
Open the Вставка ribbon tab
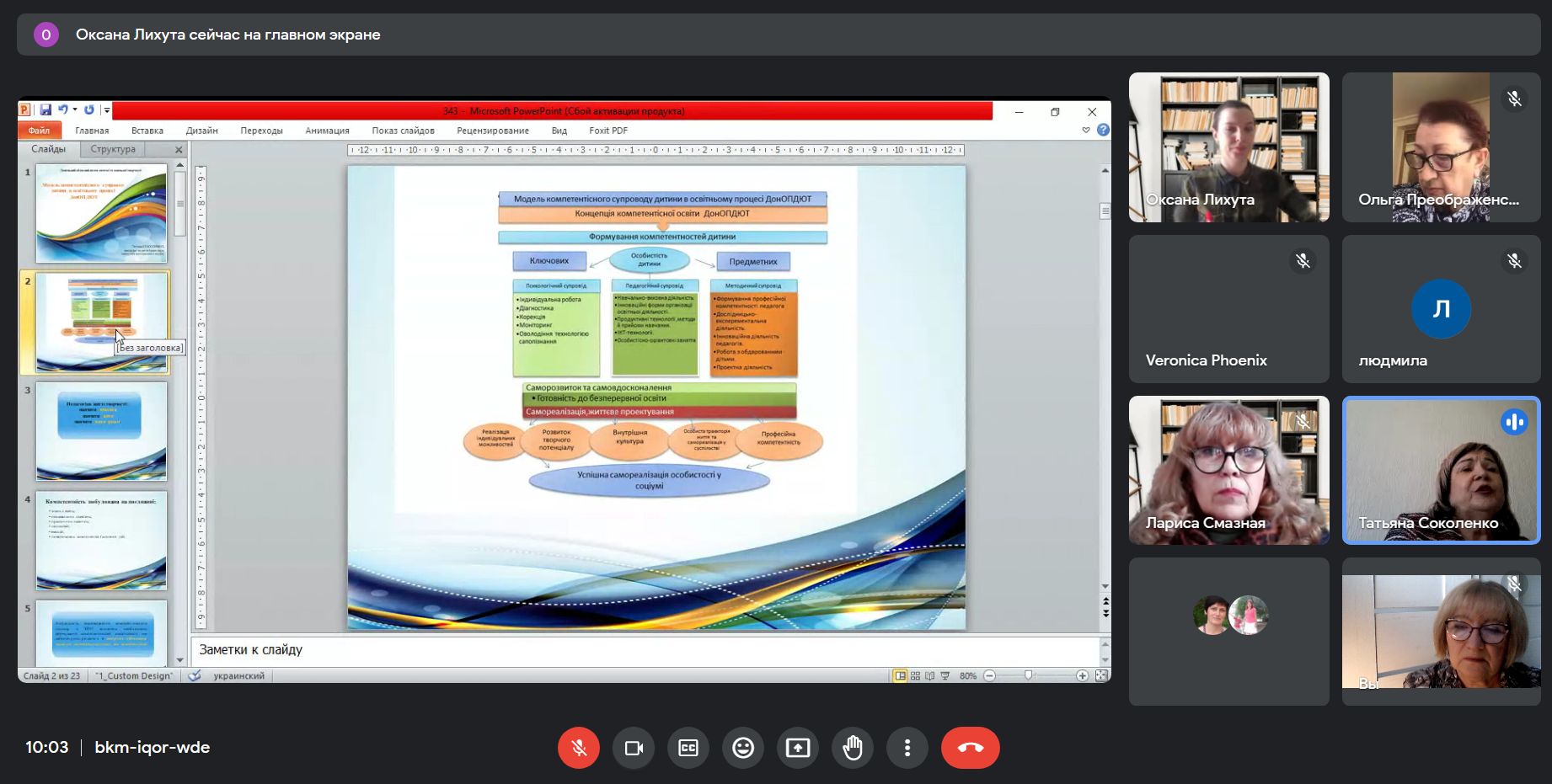tap(147, 131)
